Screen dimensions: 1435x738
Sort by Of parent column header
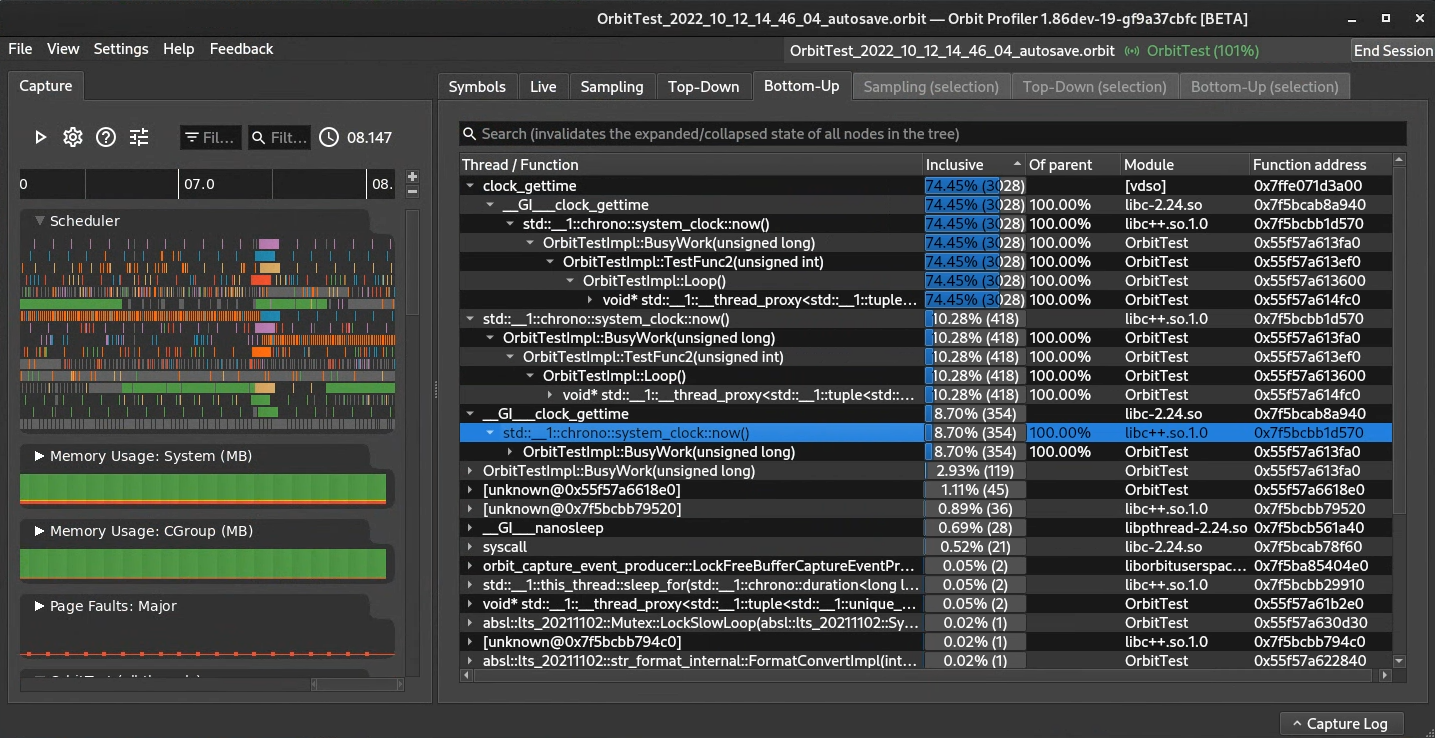point(1073,165)
